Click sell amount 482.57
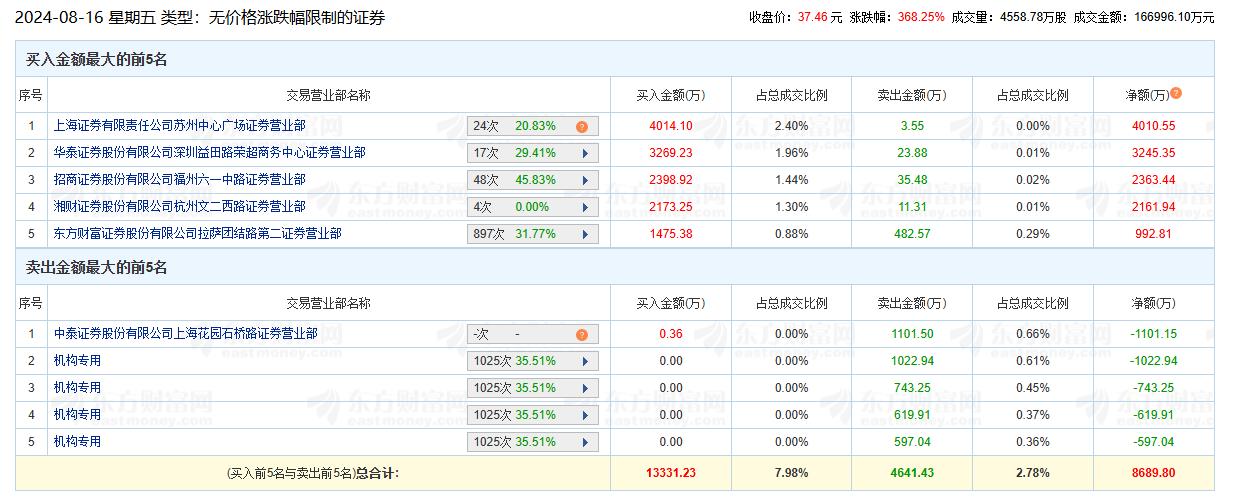Viewport: 1237px width, 500px height. point(911,234)
